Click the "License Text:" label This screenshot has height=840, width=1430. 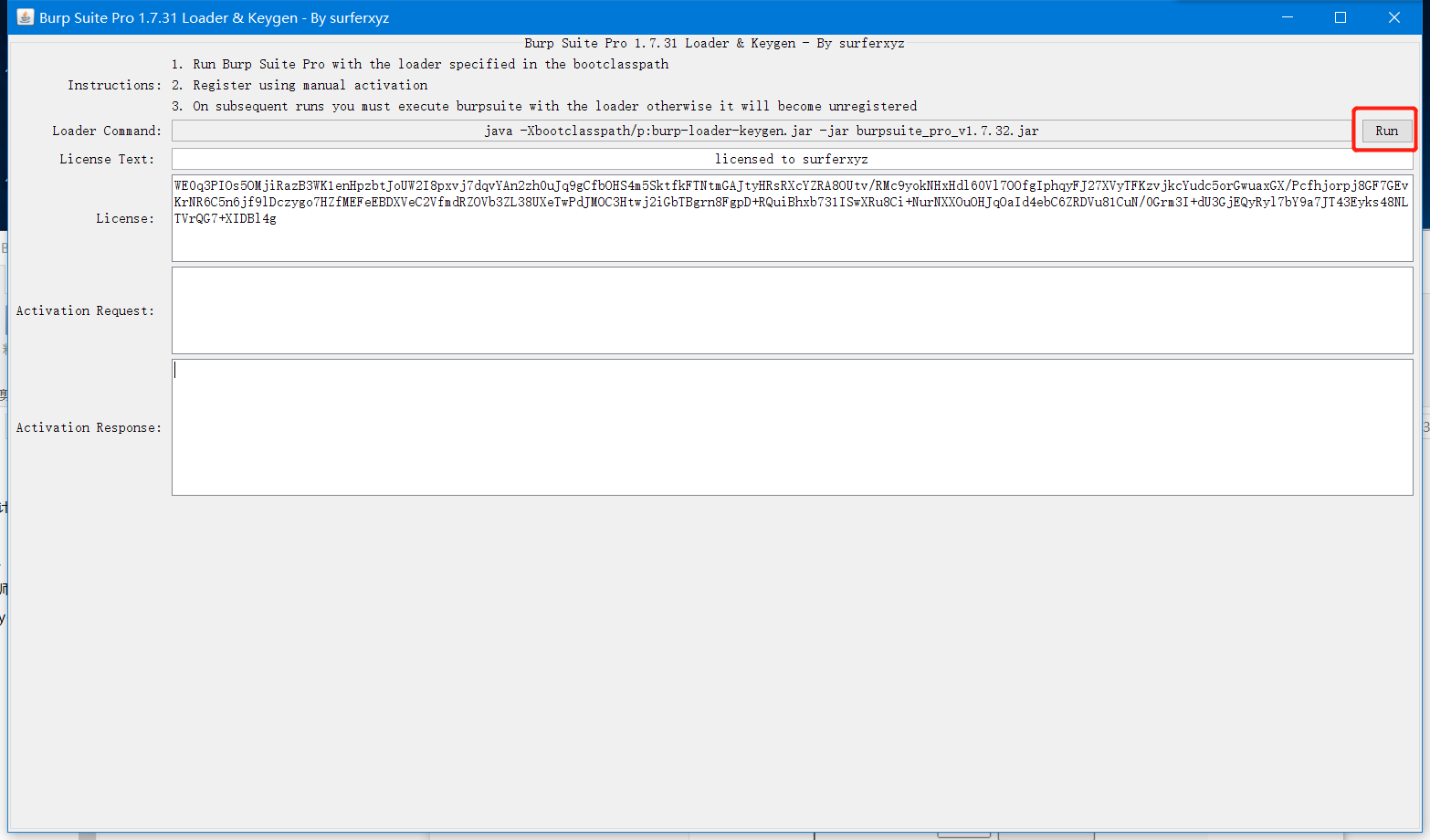107,159
